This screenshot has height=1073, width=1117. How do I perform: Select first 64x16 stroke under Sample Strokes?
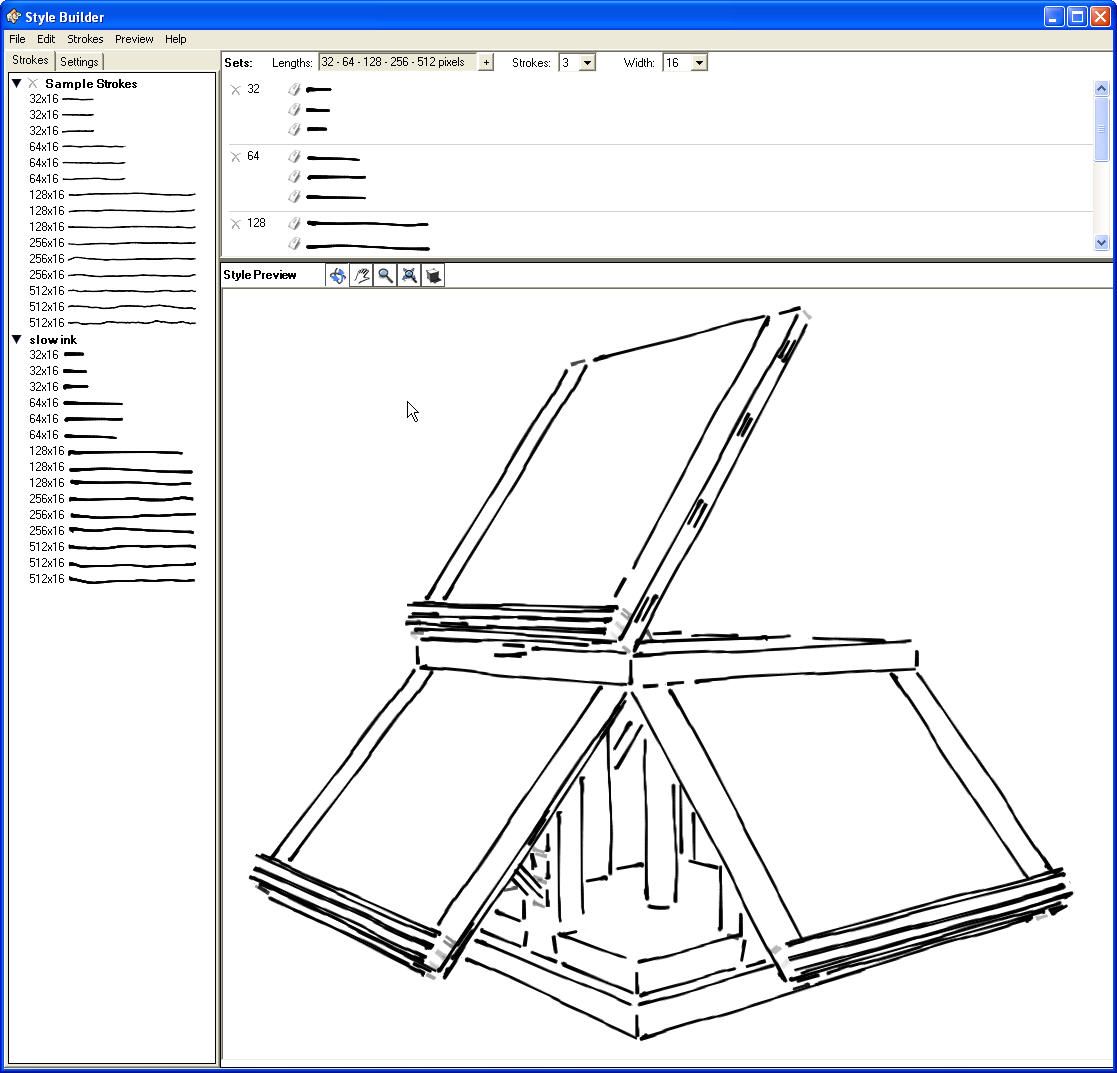tap(77, 147)
